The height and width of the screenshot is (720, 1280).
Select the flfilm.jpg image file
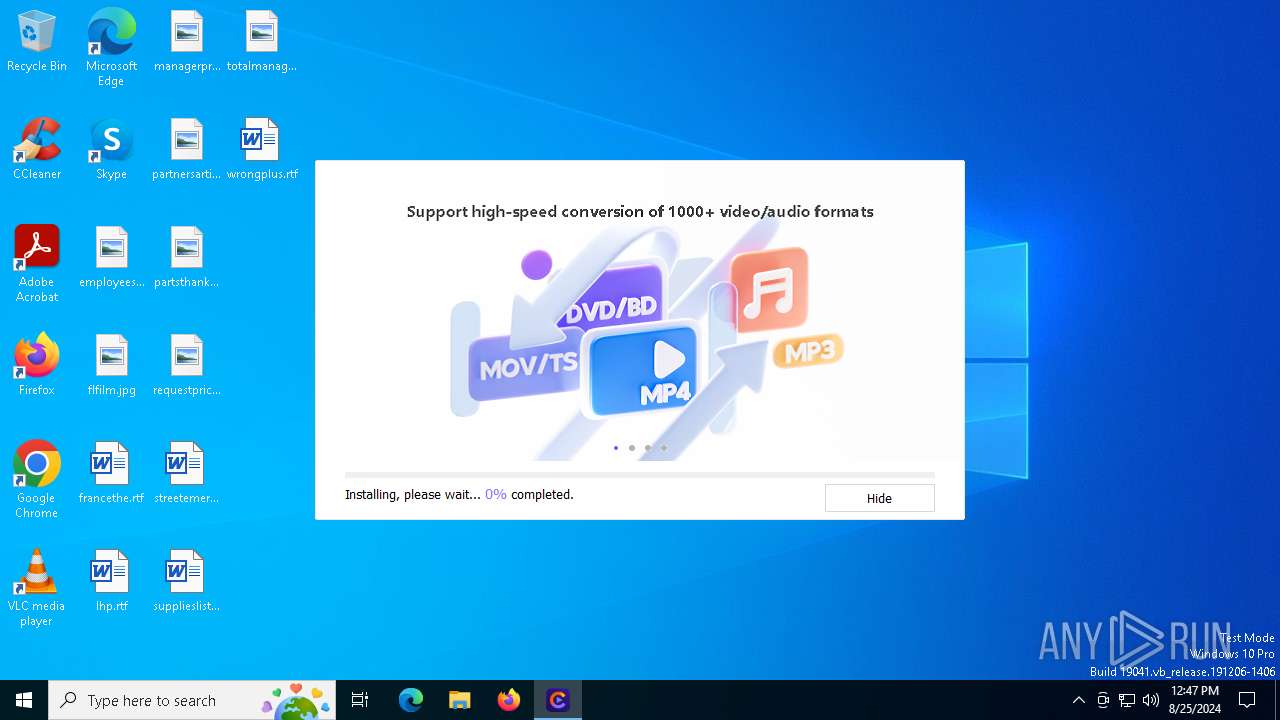click(x=111, y=366)
